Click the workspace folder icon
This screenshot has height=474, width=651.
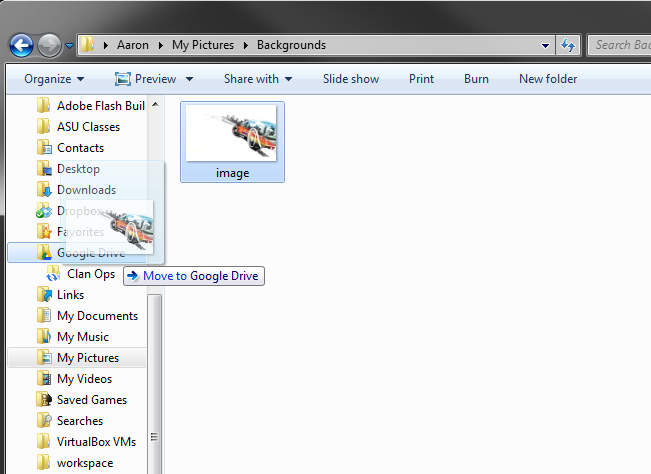[44, 463]
